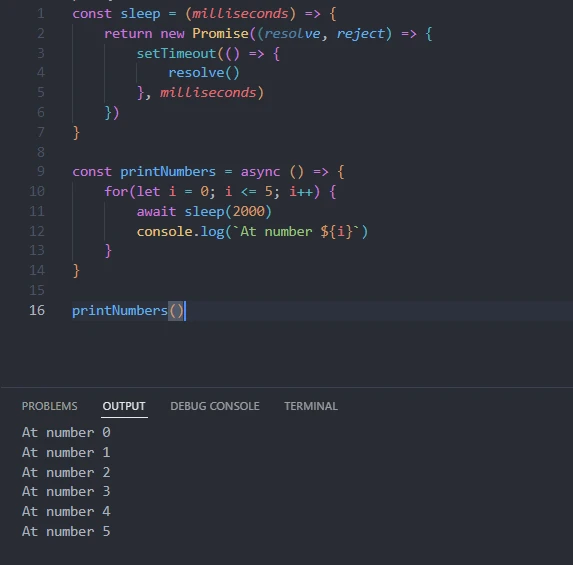Click line number 1 in the gutter
Screen dimensions: 573x565
pyautogui.click(x=41, y=14)
